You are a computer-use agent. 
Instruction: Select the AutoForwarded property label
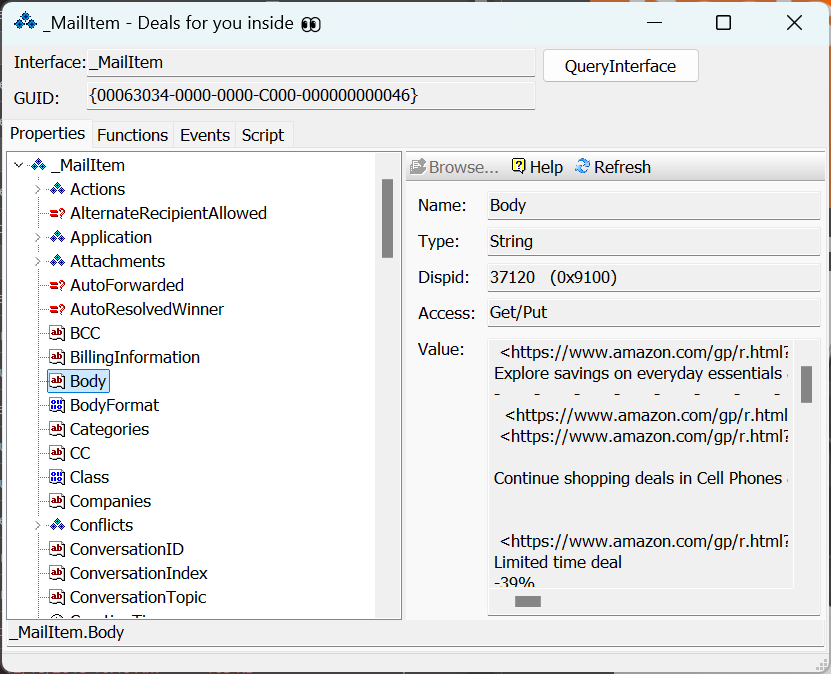[x=127, y=286]
